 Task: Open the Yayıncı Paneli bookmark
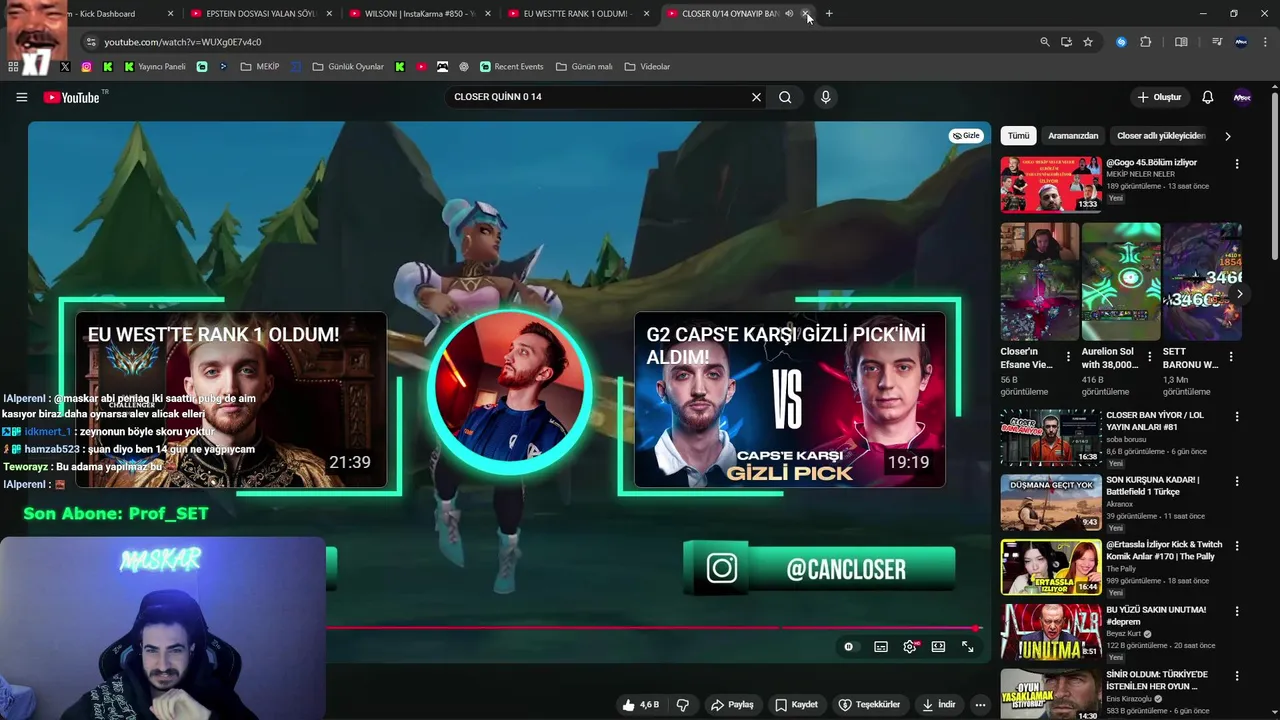pyautogui.click(x=155, y=67)
